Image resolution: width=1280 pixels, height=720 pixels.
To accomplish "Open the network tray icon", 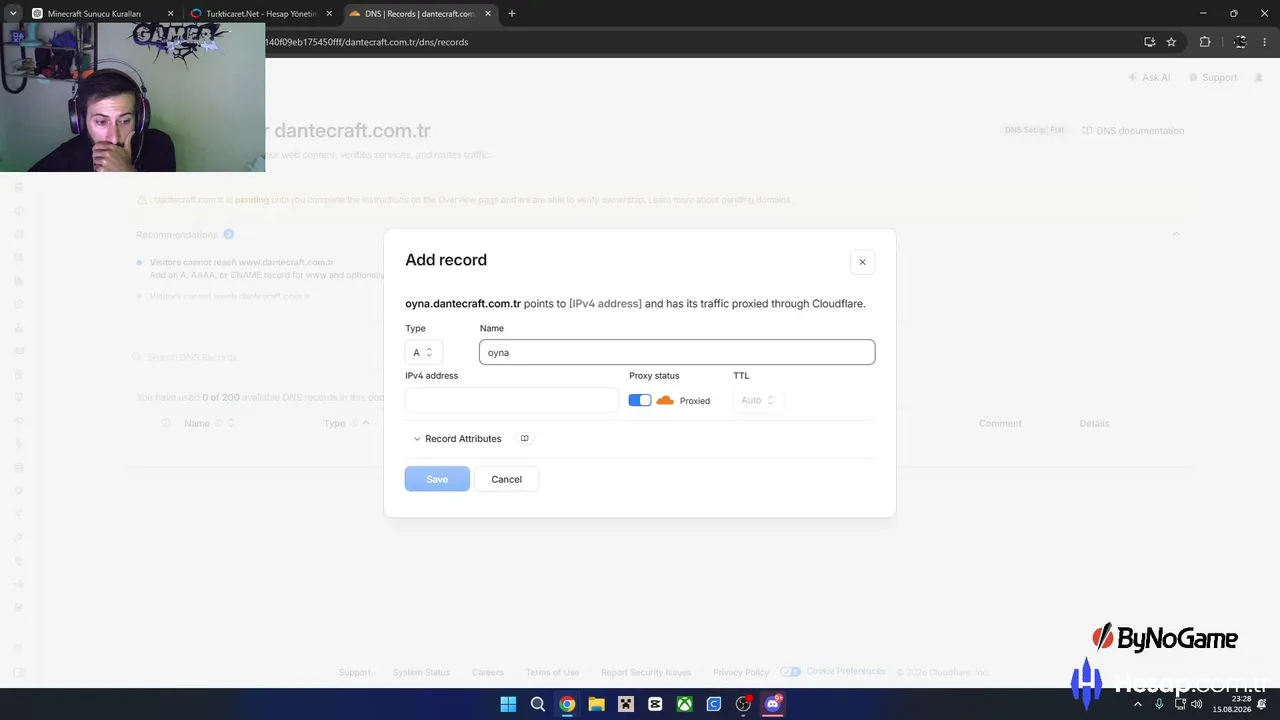I will (x=1180, y=704).
